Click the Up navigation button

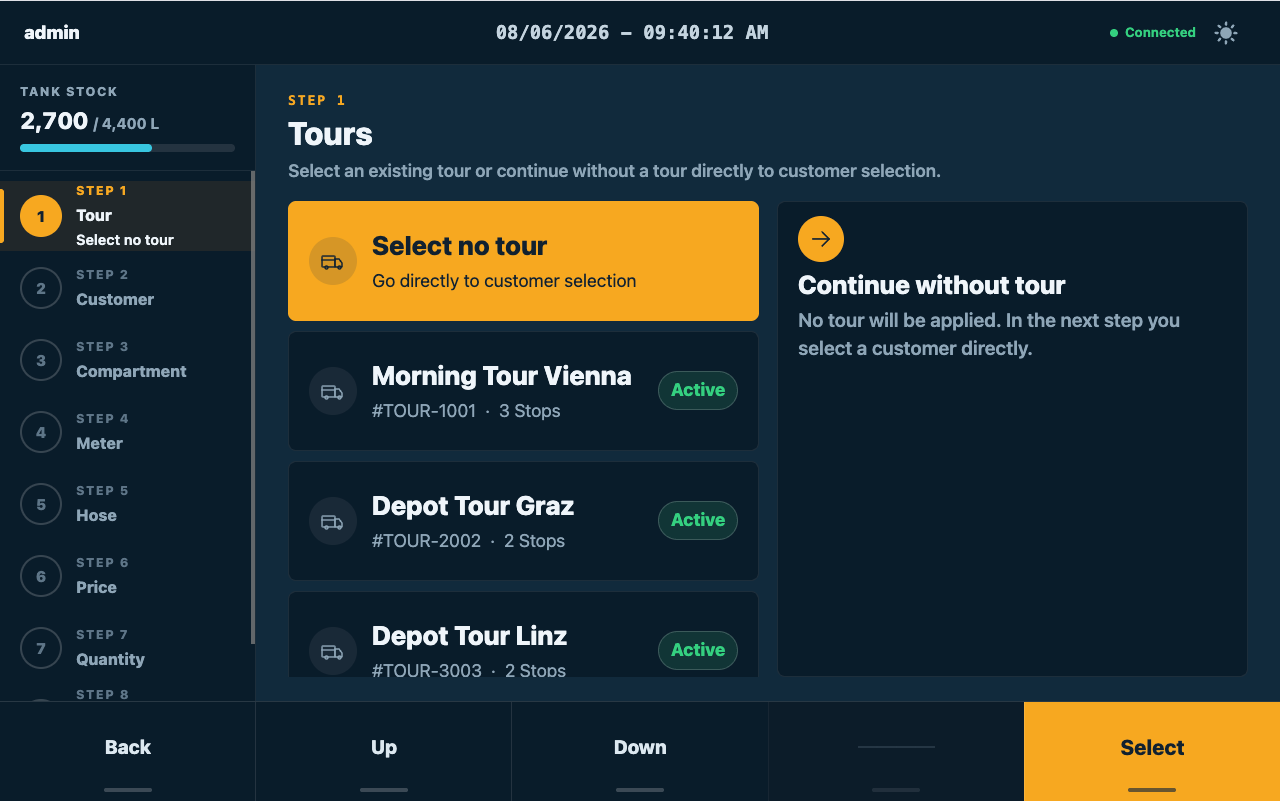point(384,751)
